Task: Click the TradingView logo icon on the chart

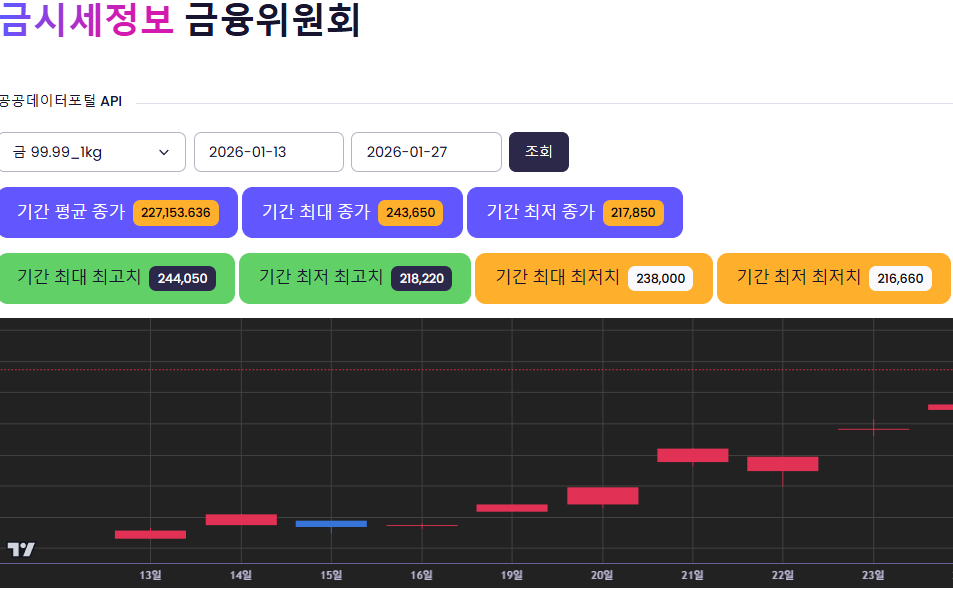Action: [x=22, y=548]
